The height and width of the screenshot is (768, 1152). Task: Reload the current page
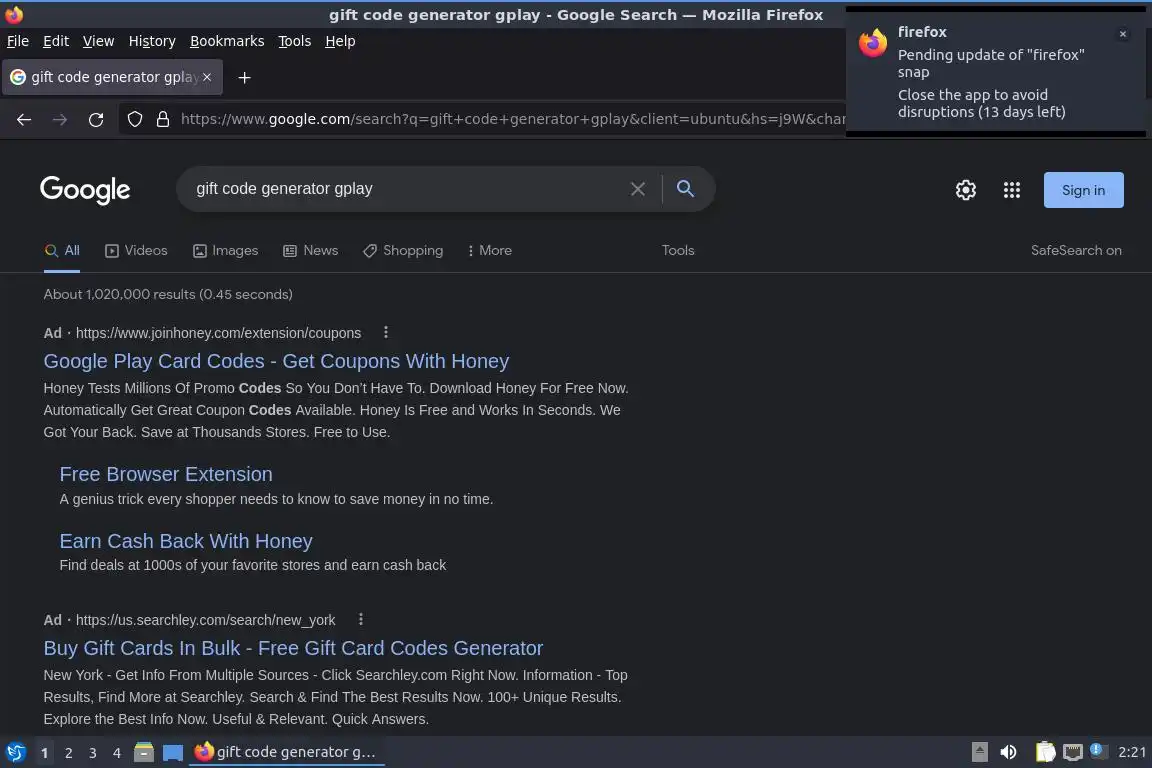coord(96,120)
